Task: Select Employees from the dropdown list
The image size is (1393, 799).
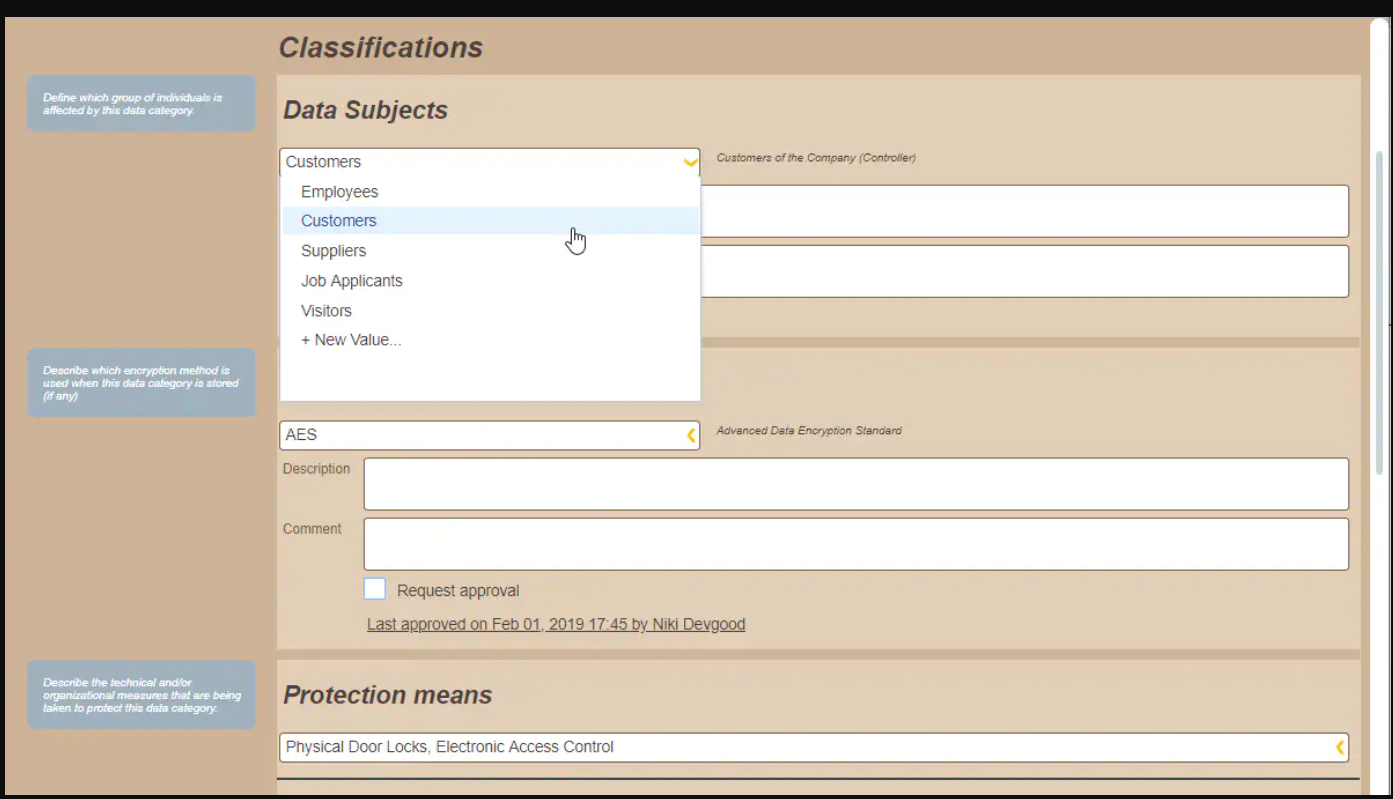Action: click(x=339, y=191)
